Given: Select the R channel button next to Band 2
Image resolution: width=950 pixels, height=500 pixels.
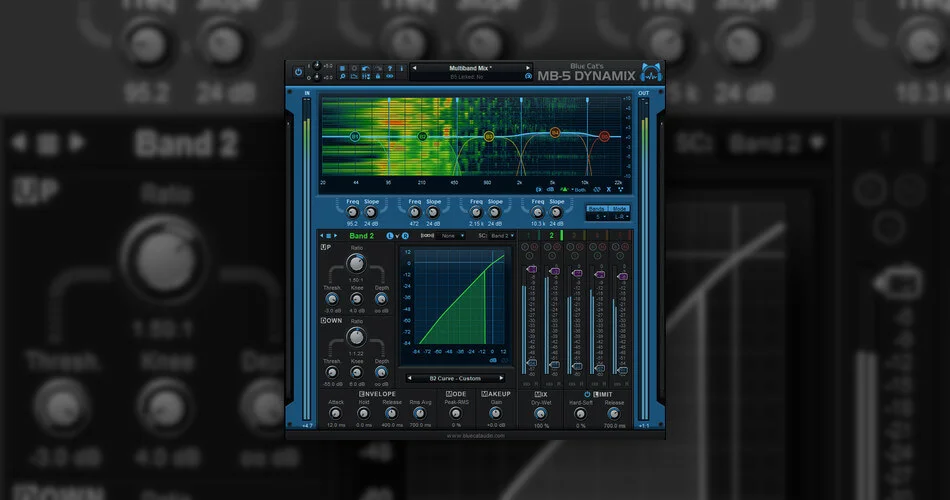Looking at the screenshot, I should [405, 236].
